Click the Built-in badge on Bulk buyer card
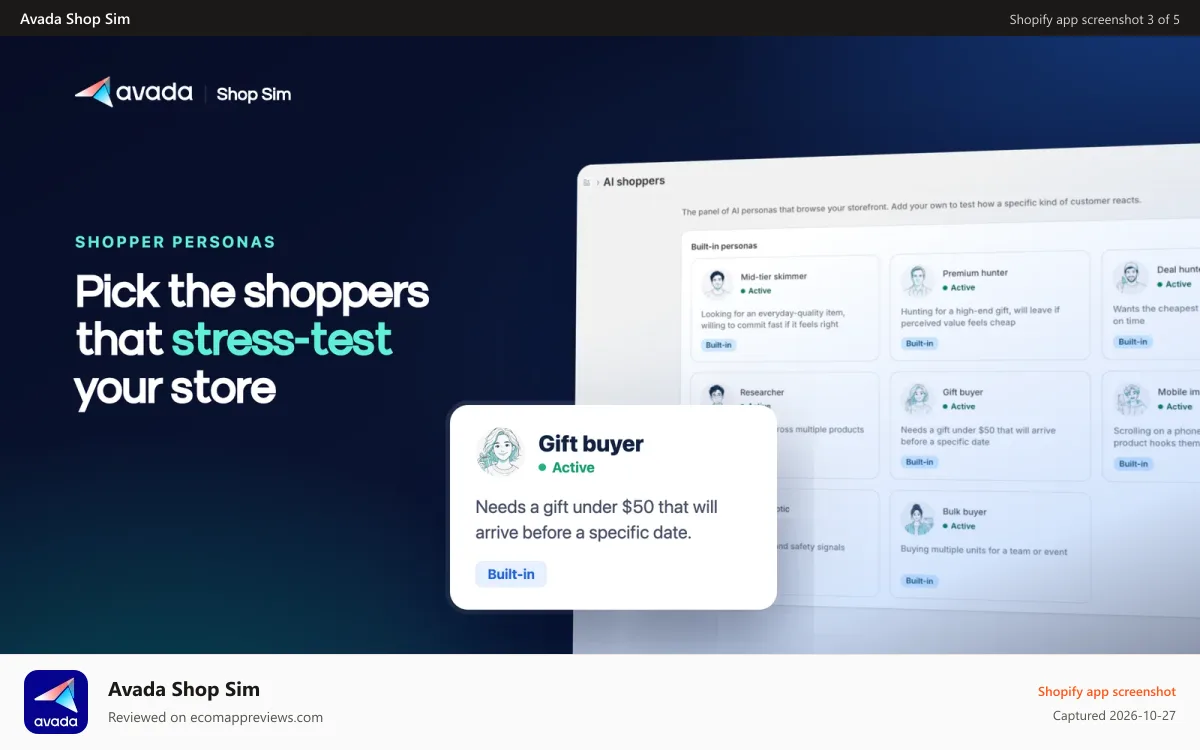The width and height of the screenshot is (1200, 750). 919,581
